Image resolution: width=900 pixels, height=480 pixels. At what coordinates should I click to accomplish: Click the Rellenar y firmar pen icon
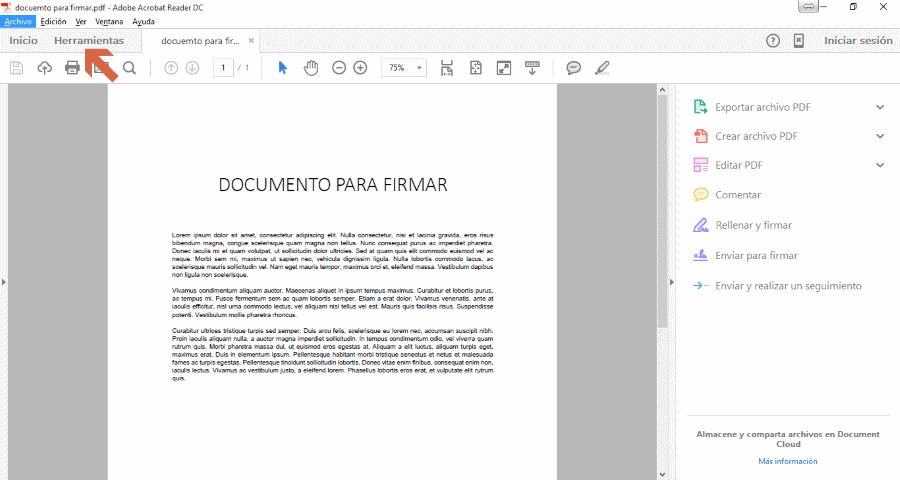700,225
